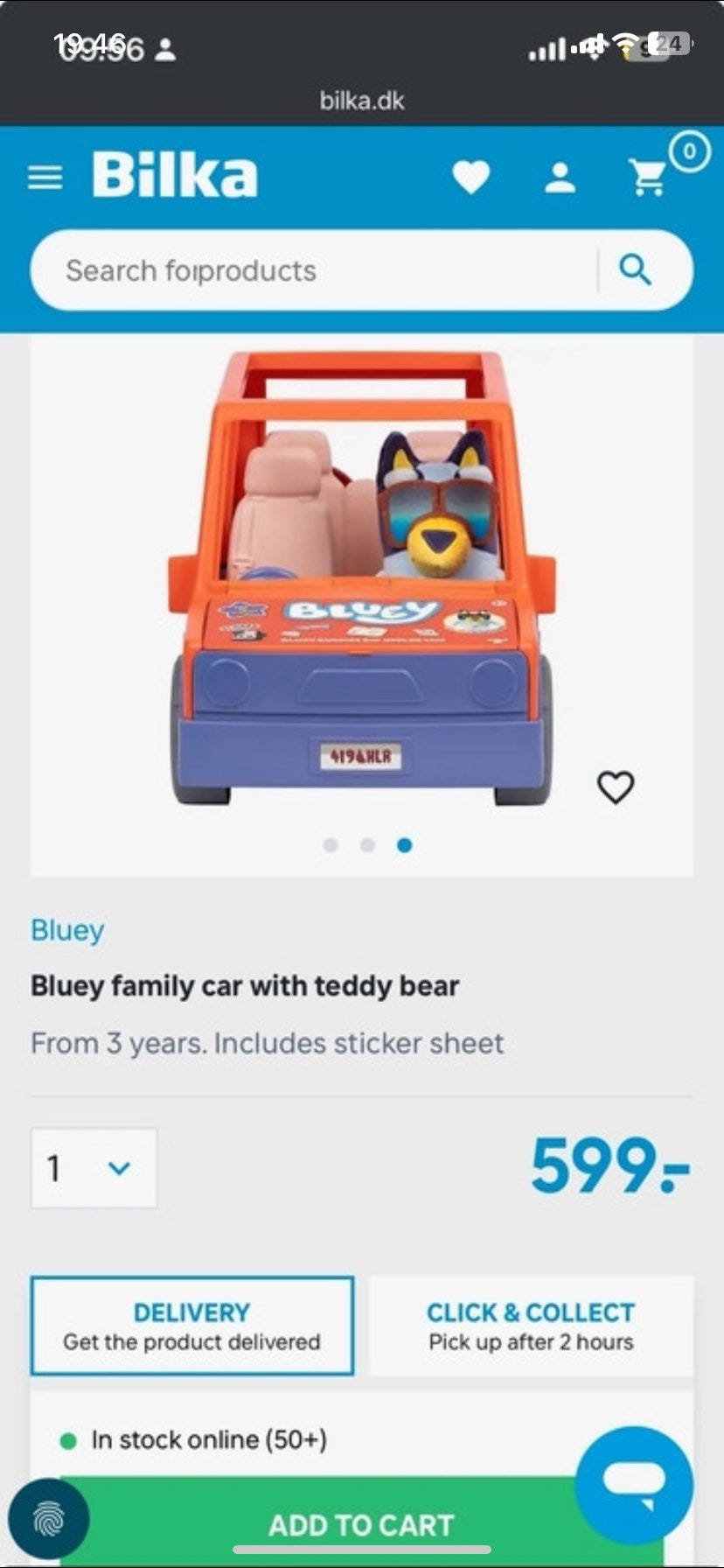Tap the fingerprint privacy icon
724x1568 pixels.
[49, 1520]
